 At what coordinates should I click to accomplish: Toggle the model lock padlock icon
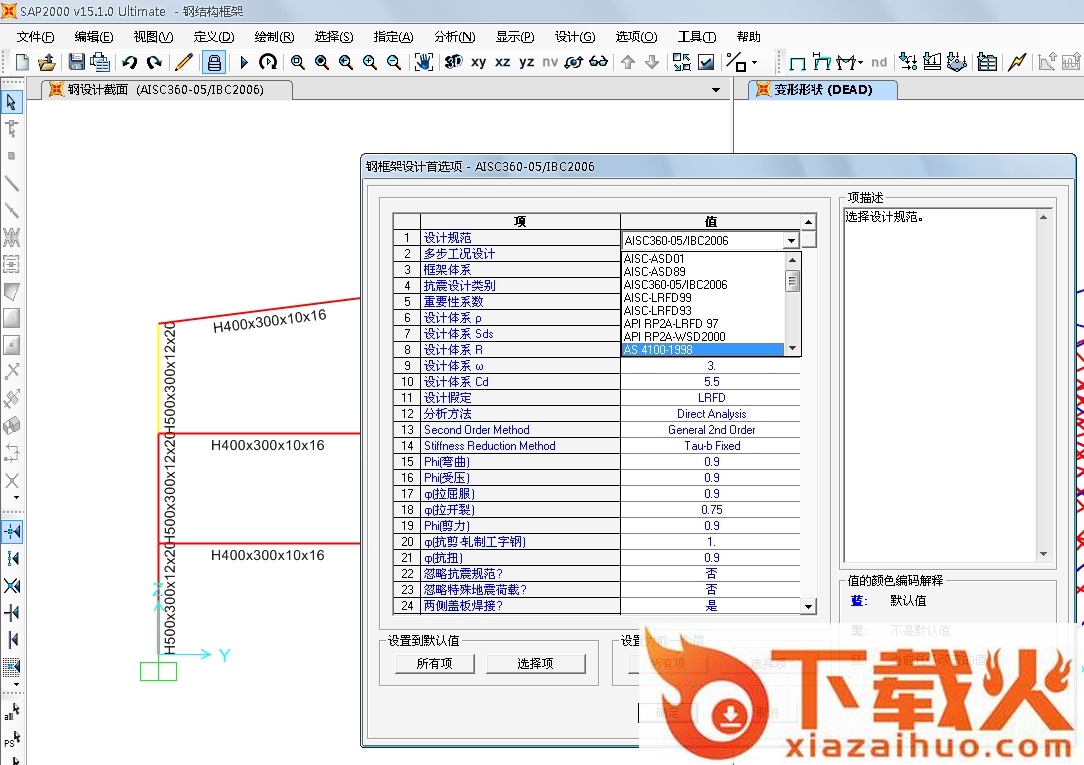coord(214,62)
